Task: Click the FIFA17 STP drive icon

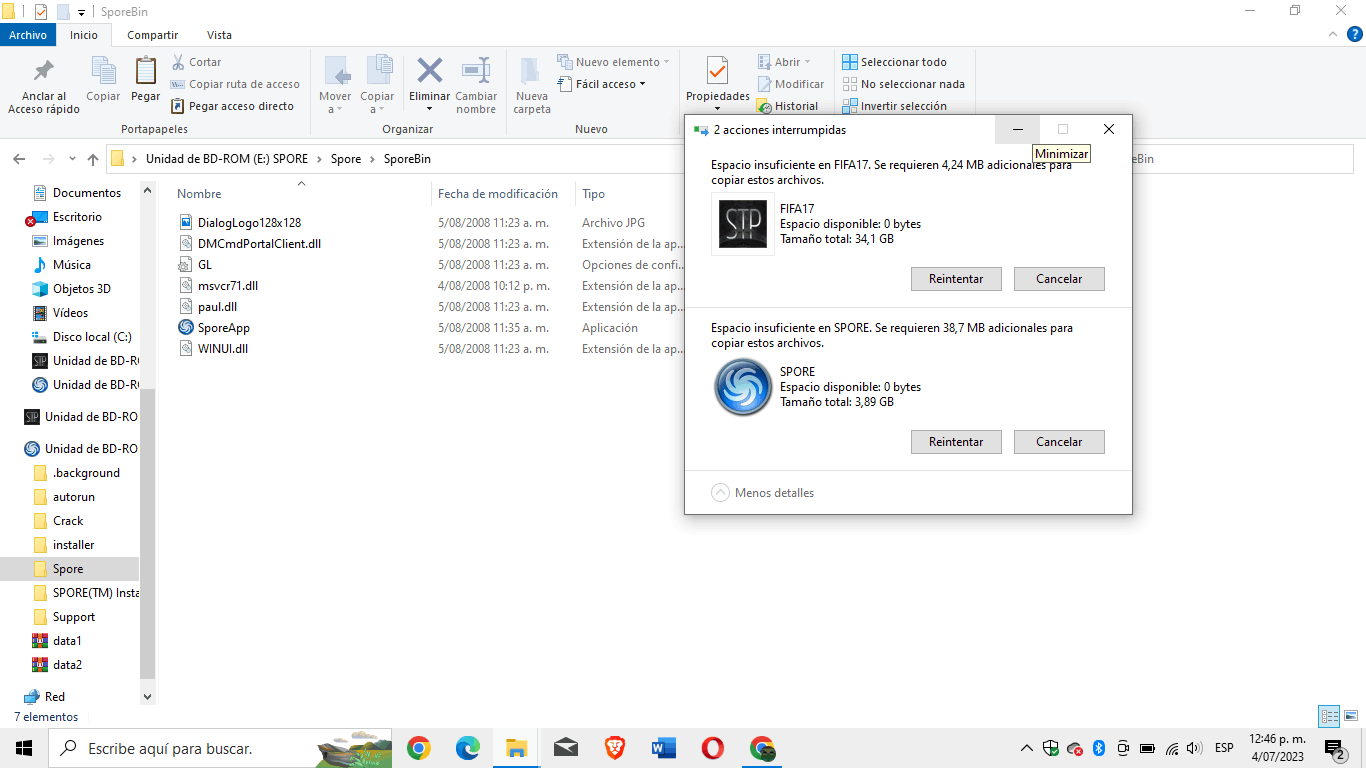Action: 743,224
